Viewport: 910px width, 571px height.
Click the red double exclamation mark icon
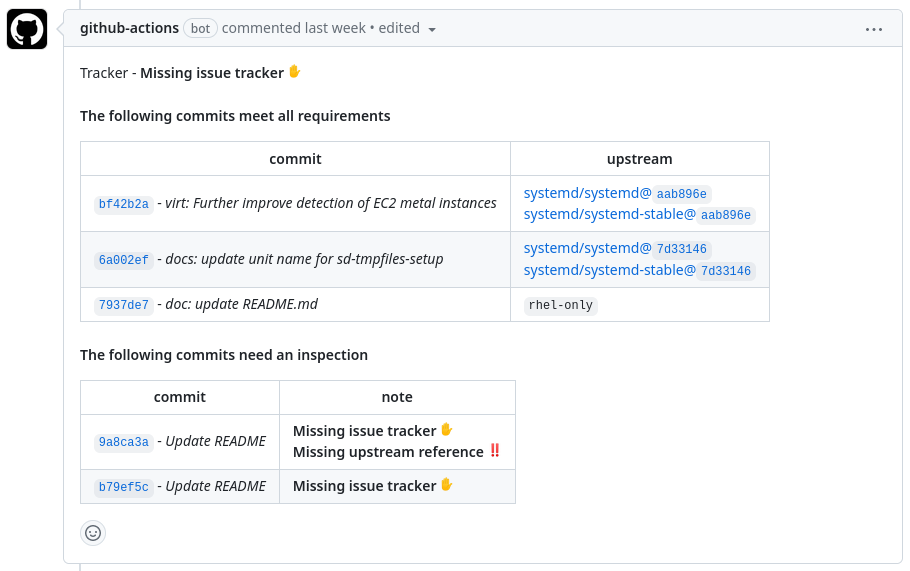pyautogui.click(x=494, y=451)
